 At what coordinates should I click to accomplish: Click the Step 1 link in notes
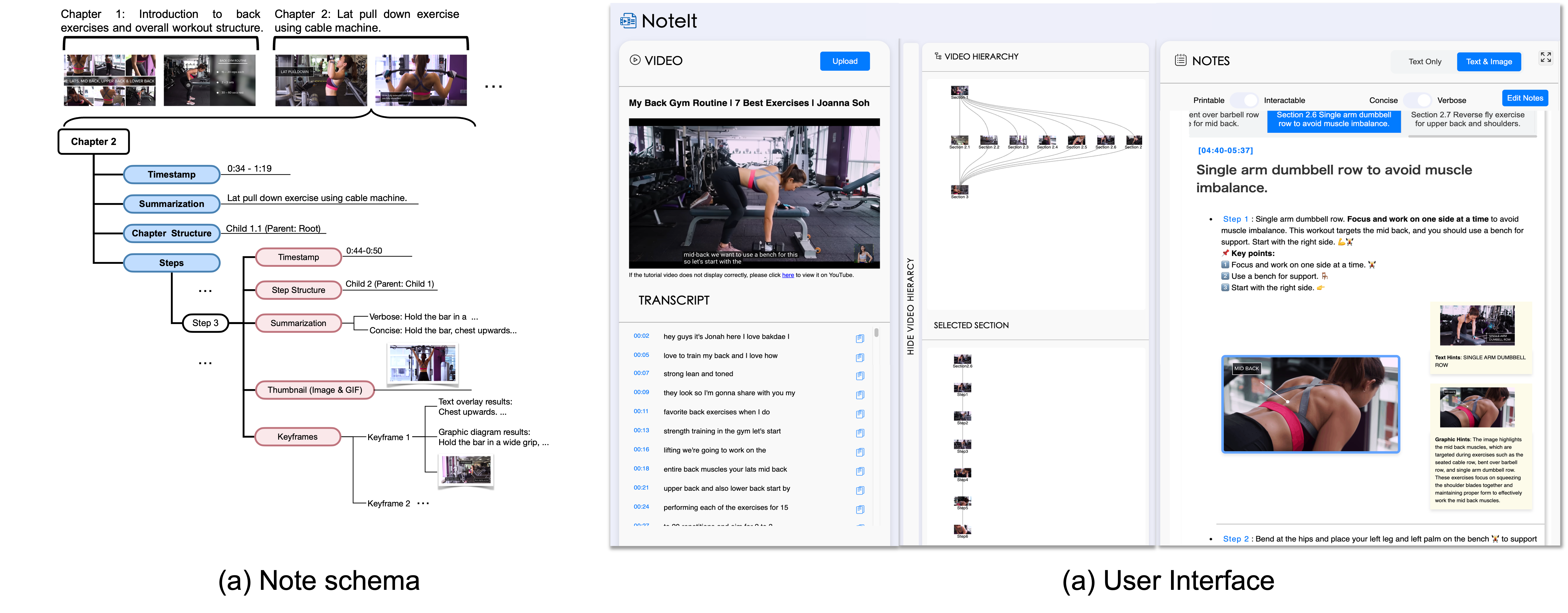(x=1235, y=219)
